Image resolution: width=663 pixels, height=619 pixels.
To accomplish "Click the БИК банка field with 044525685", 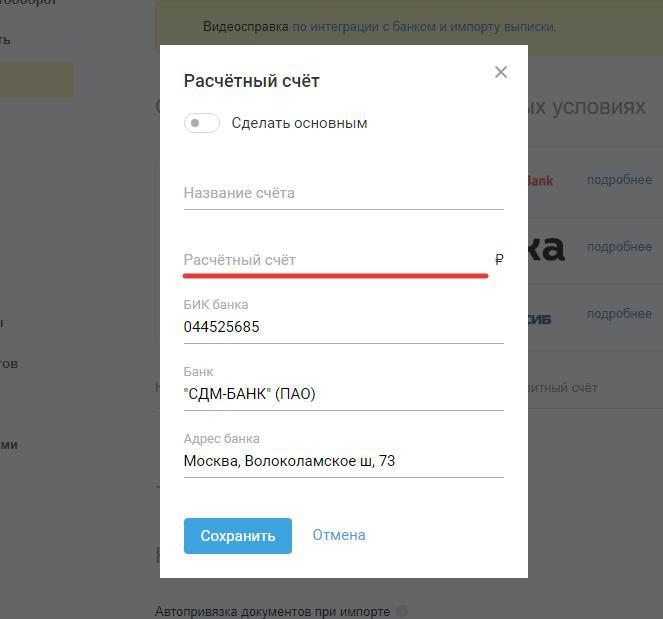I will tap(343, 327).
